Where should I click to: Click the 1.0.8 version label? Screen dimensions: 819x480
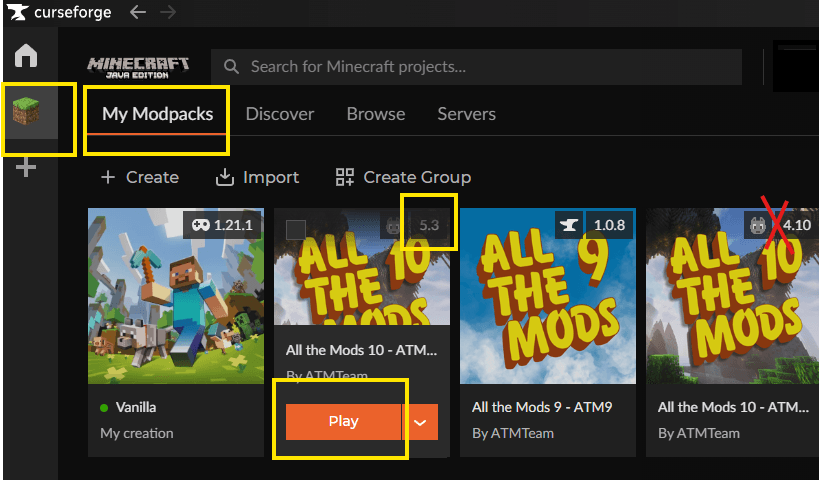pos(610,225)
